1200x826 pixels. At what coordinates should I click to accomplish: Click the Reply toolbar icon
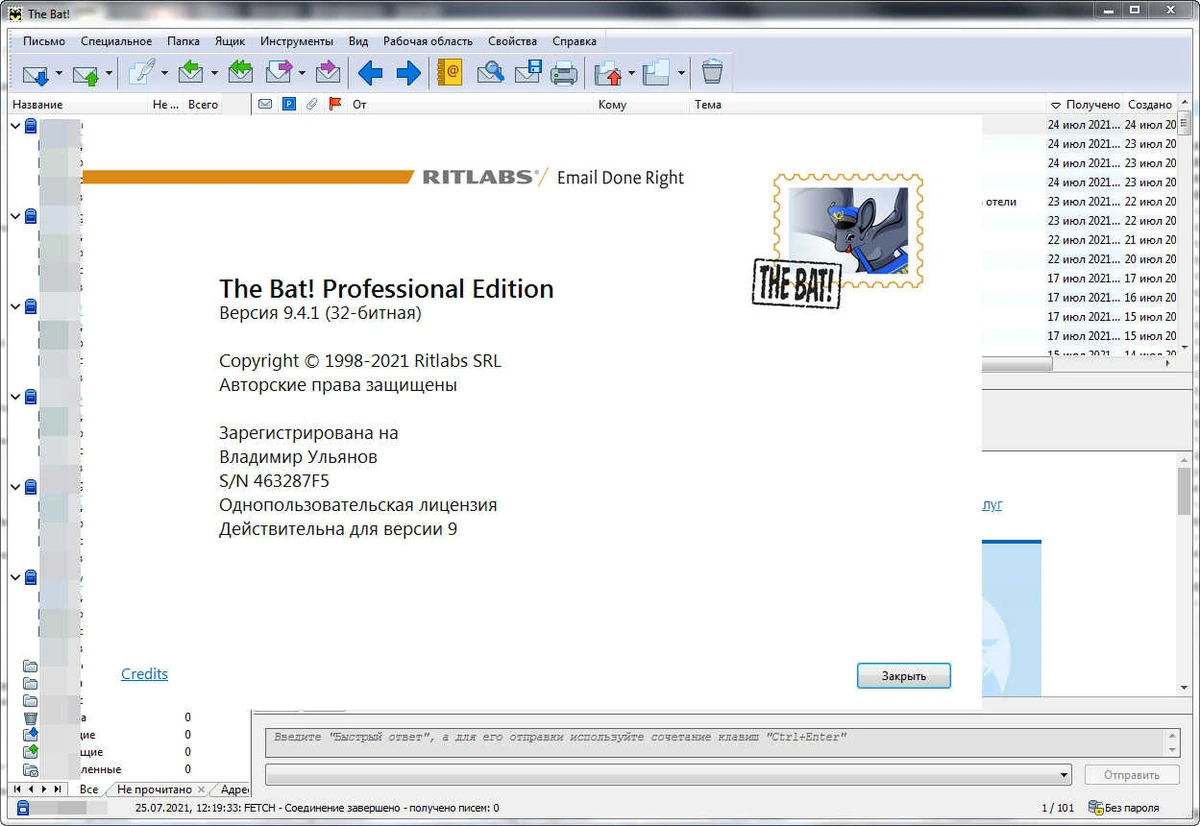point(191,73)
